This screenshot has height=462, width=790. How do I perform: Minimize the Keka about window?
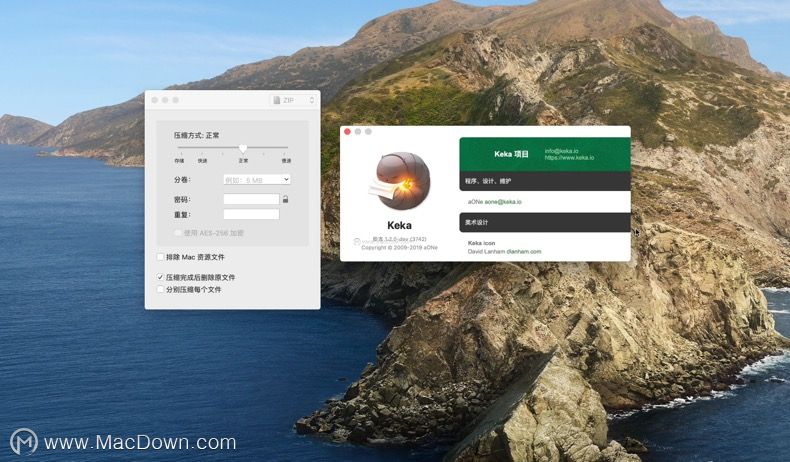click(358, 131)
